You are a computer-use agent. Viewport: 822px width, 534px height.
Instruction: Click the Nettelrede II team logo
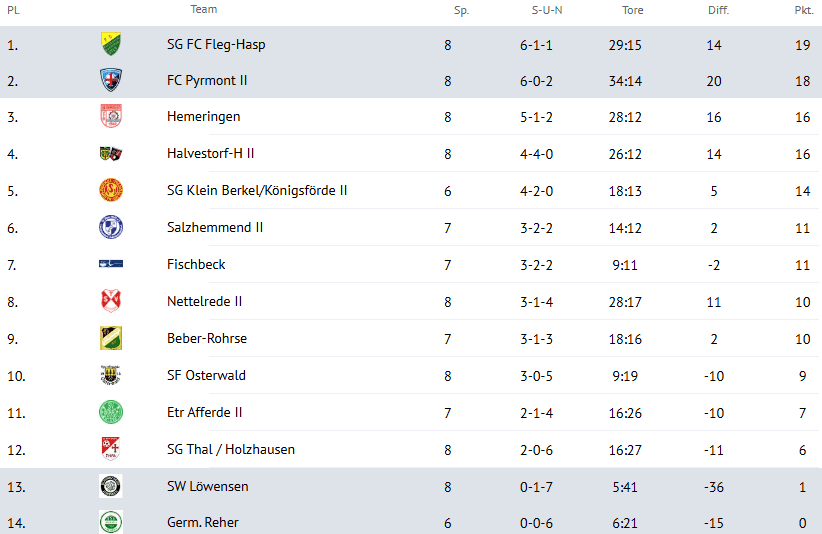coord(110,301)
